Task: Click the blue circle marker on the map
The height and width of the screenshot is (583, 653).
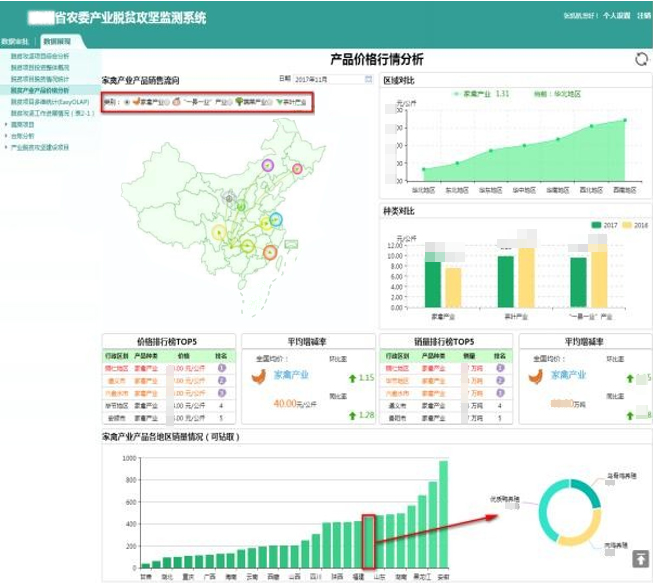Action: [277, 219]
